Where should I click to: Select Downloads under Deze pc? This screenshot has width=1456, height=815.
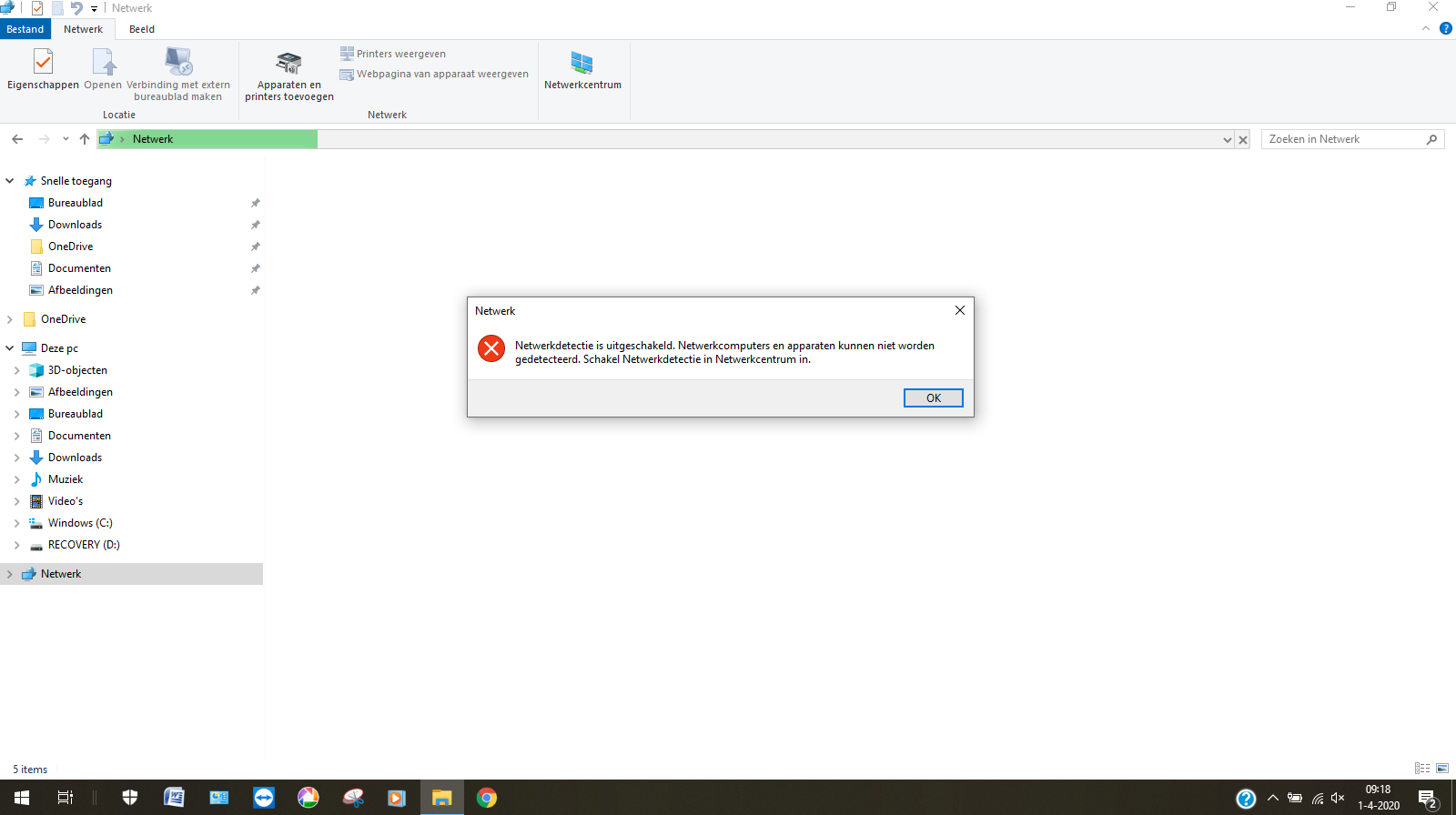coord(75,458)
